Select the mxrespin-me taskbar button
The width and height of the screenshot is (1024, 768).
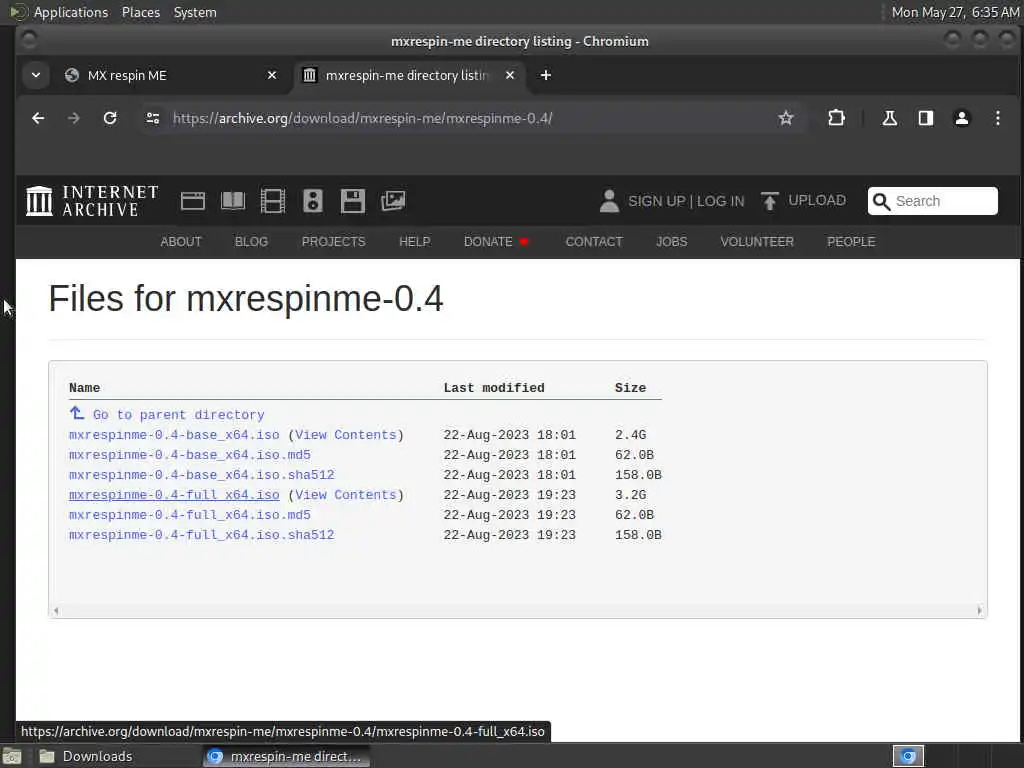click(286, 756)
